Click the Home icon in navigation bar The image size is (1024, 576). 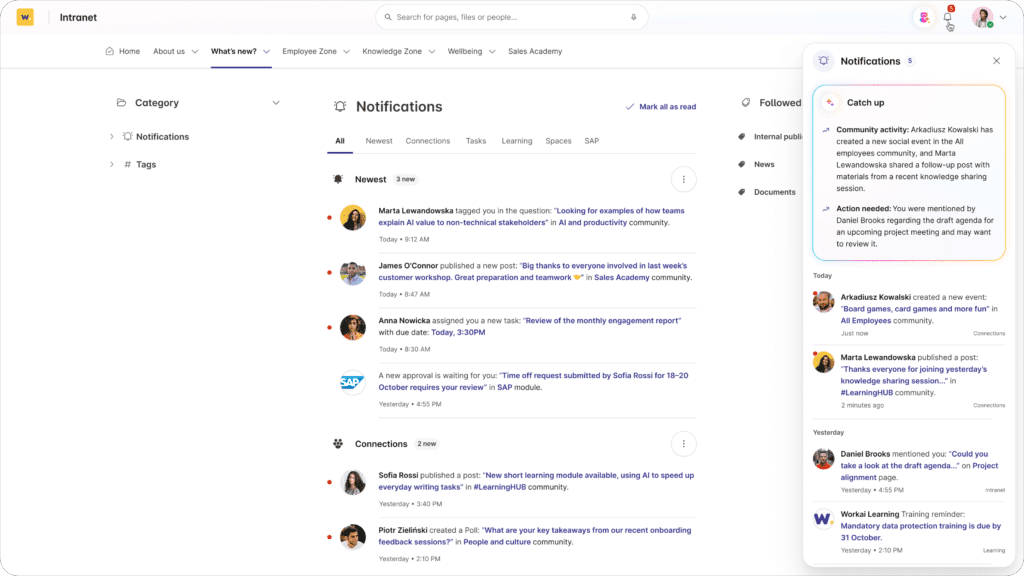pos(110,51)
